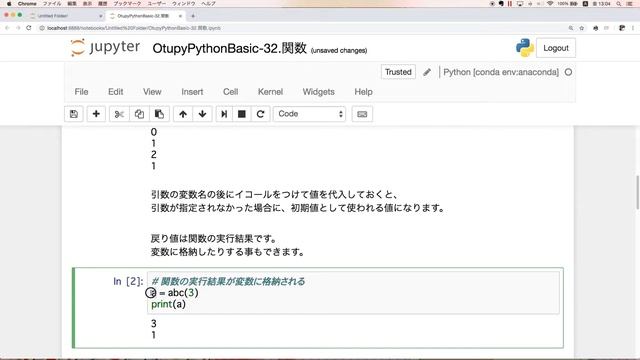
Task: Click the Python logo icon
Action: pyautogui.click(x=524, y=48)
